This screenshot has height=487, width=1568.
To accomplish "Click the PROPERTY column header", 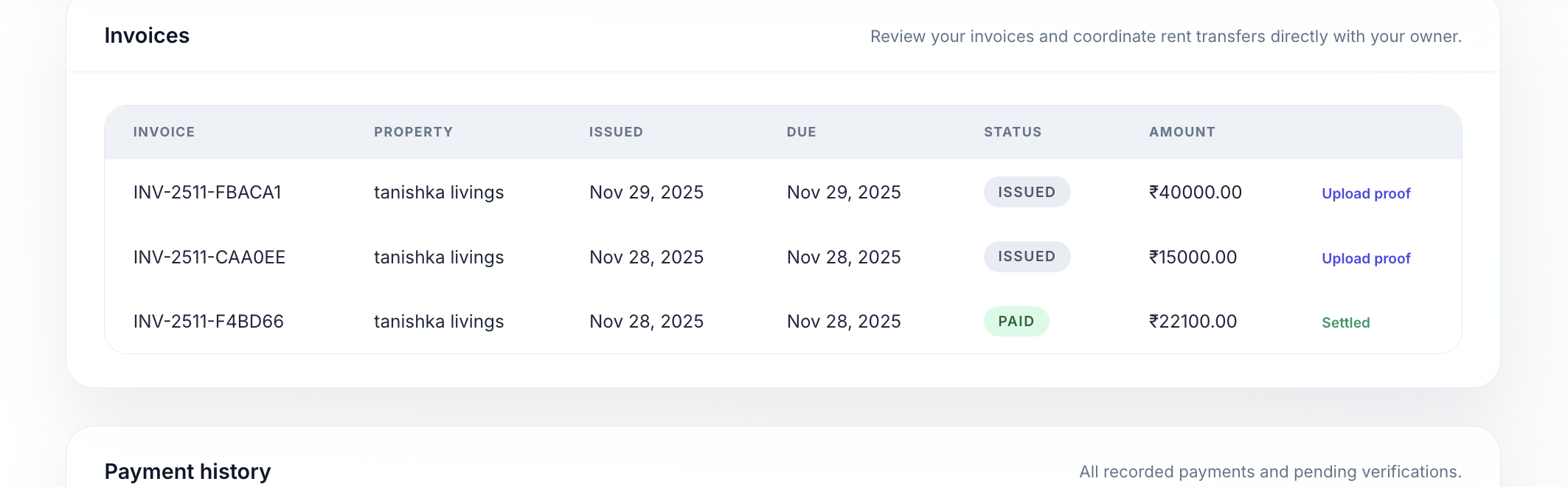I will point(413,132).
